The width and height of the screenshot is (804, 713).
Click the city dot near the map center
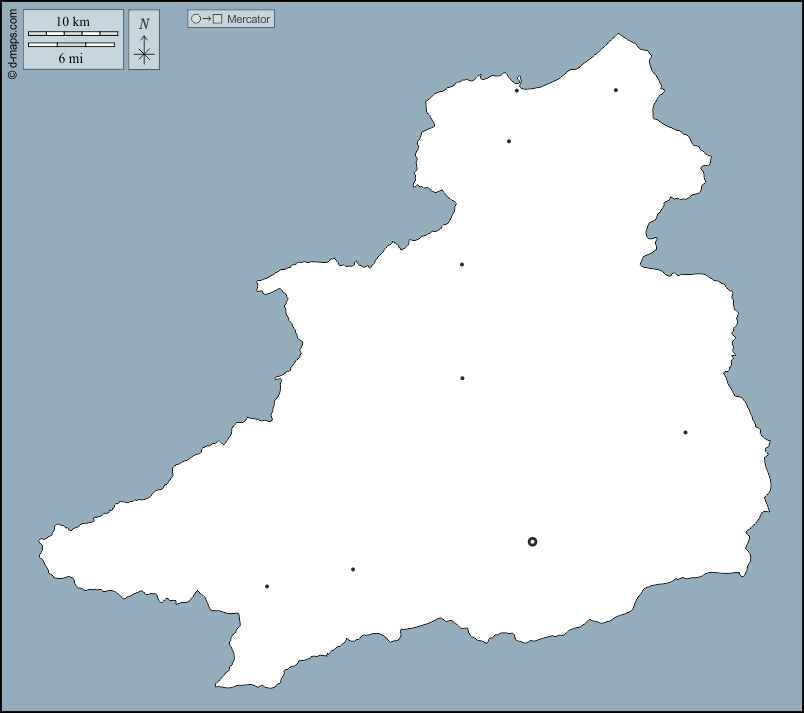[x=461, y=378]
